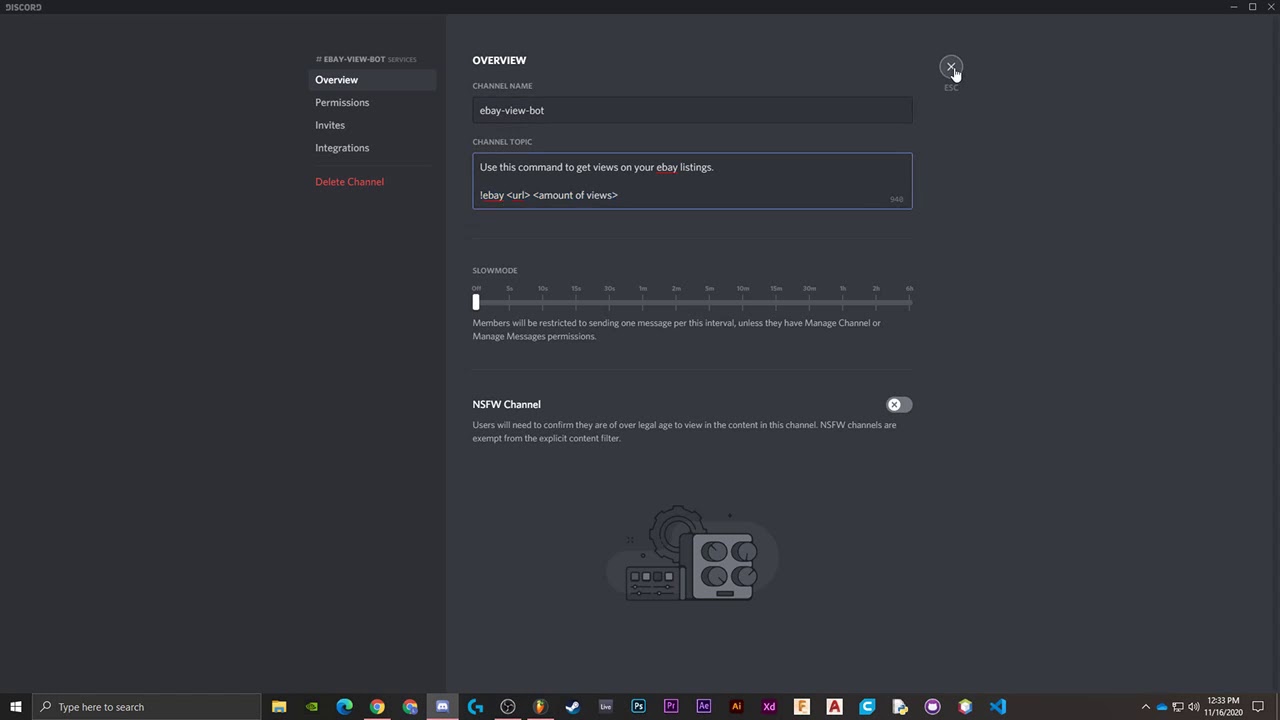
Task: Click the slowmode slider handle at Off
Action: click(476, 301)
